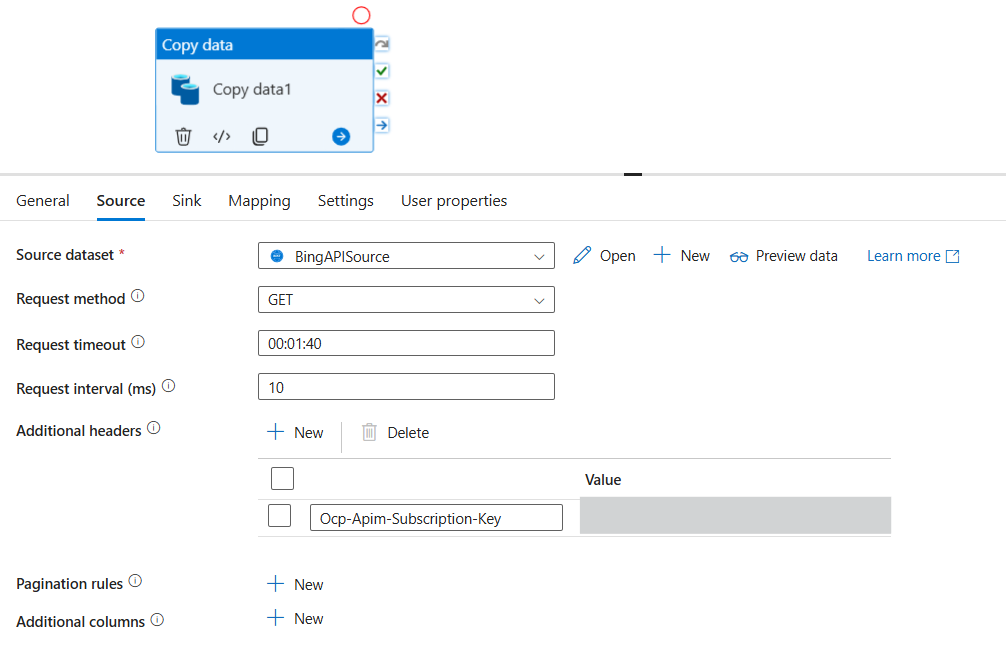Check the Ocp-Apim-Subscription-Key row checkbox
Screen dimensions: 1006x649
[x=280, y=516]
